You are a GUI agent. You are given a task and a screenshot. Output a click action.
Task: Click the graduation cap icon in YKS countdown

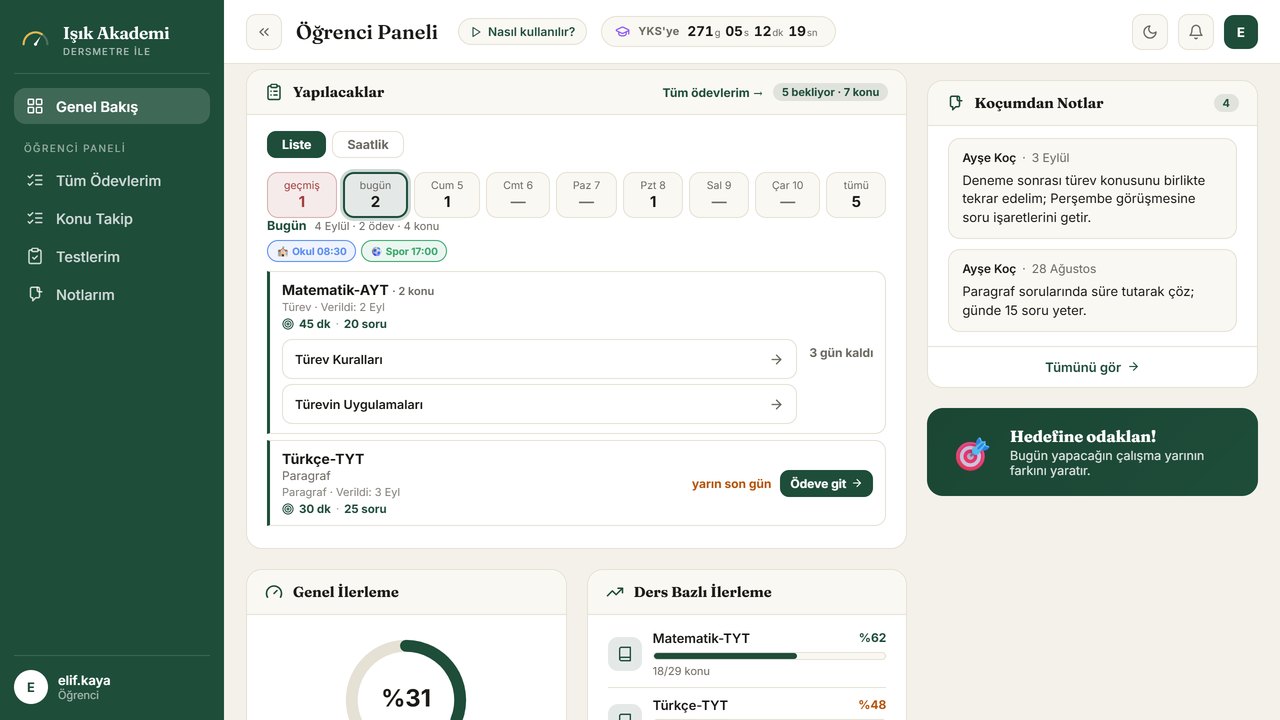point(623,32)
